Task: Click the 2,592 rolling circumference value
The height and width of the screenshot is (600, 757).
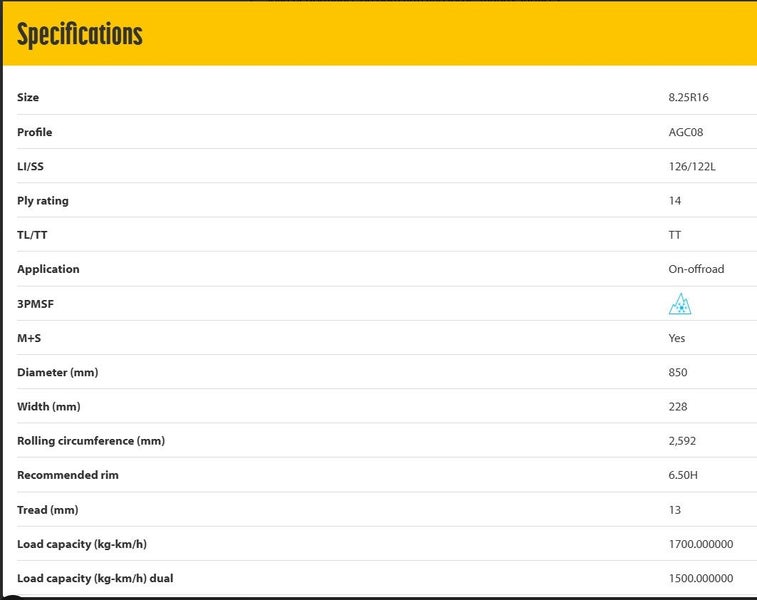Action: tap(682, 441)
